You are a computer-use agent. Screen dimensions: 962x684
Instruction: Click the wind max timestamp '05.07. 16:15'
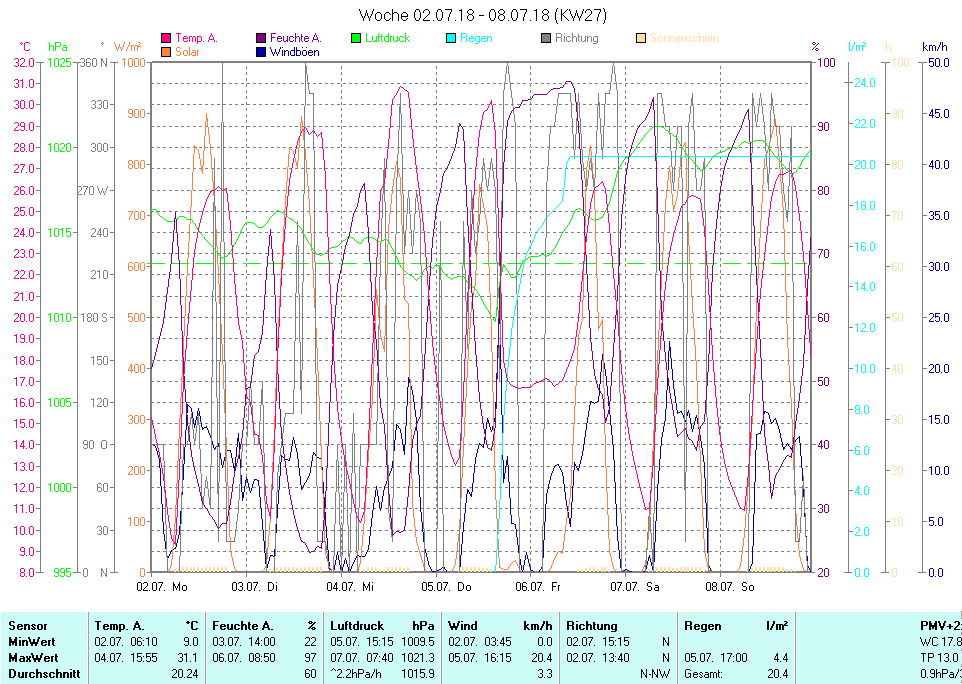[x=480, y=658]
